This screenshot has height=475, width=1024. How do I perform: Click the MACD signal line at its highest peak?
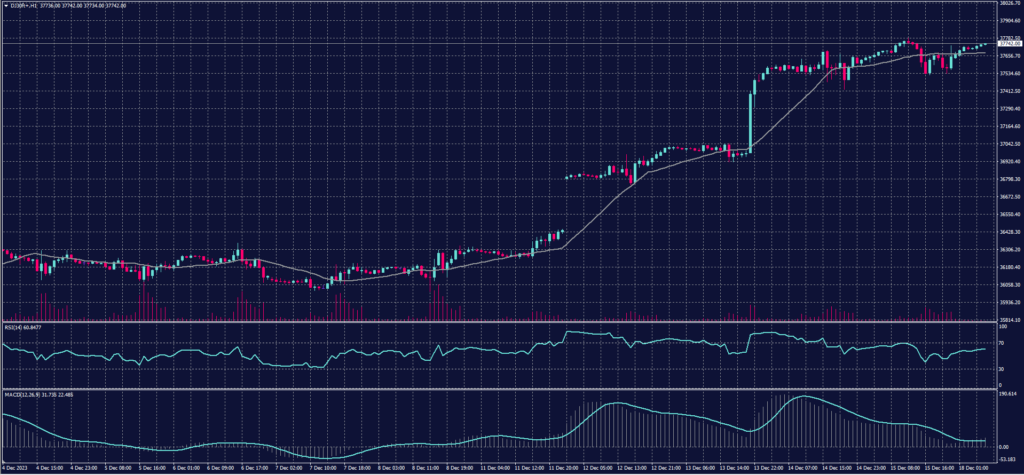point(802,397)
